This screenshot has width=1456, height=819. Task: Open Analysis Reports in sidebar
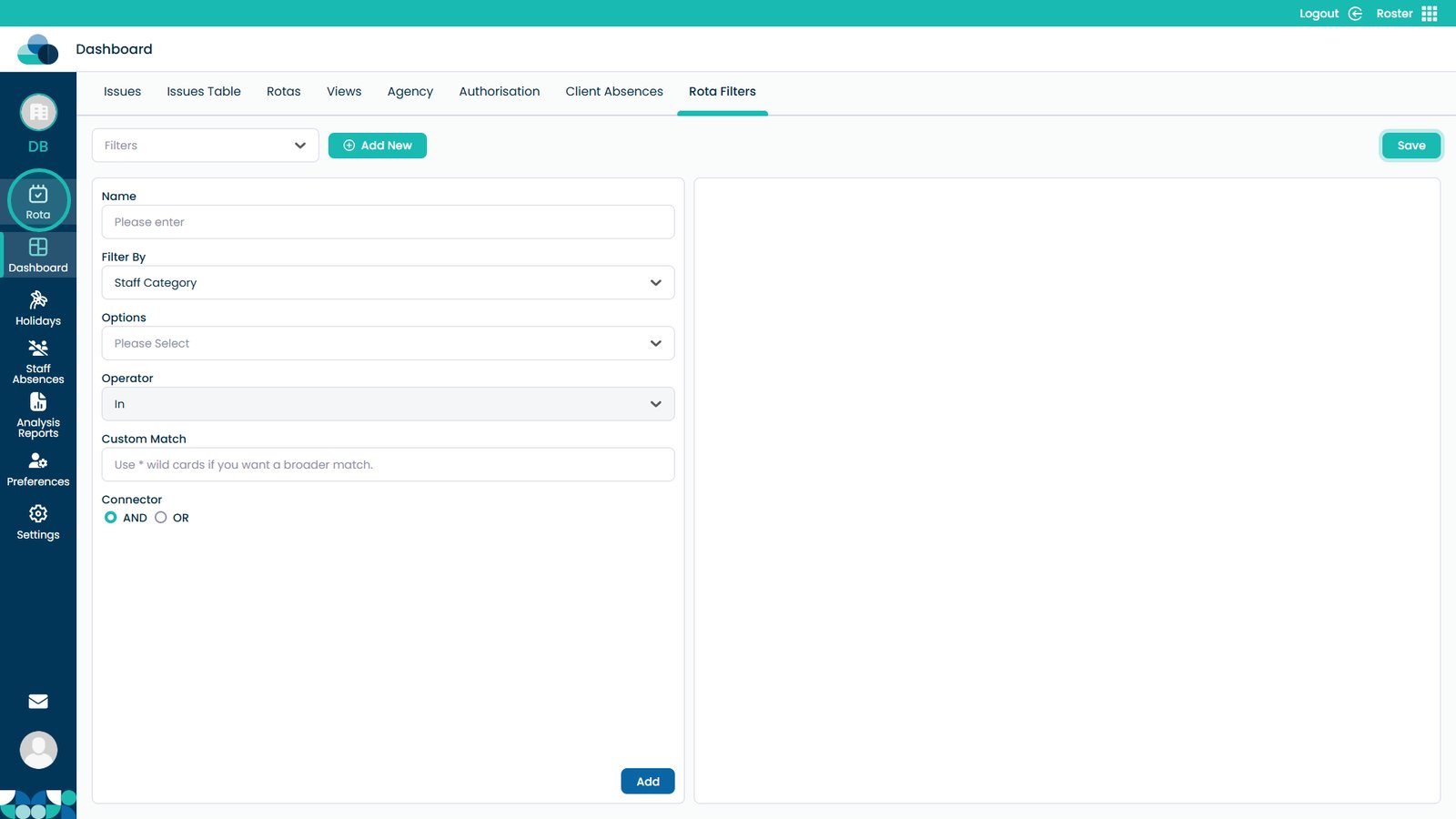click(x=38, y=414)
